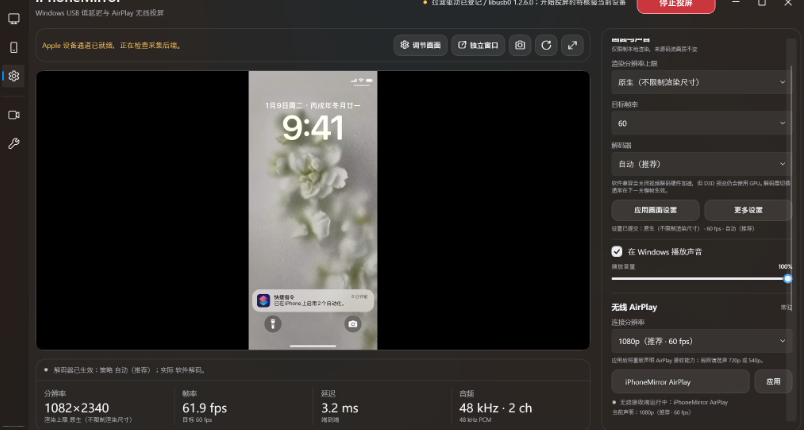
Task: Click the red 停止投屏 stop mirroring button
Action: pyautogui.click(x=676, y=4)
